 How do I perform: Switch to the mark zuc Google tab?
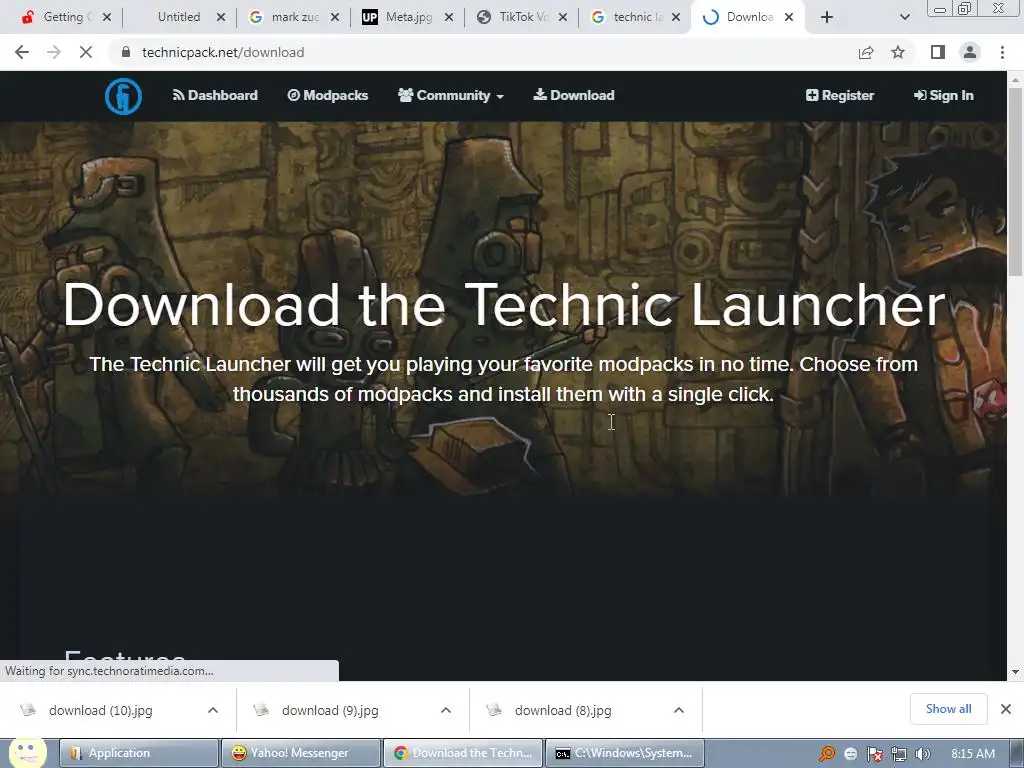(x=284, y=17)
